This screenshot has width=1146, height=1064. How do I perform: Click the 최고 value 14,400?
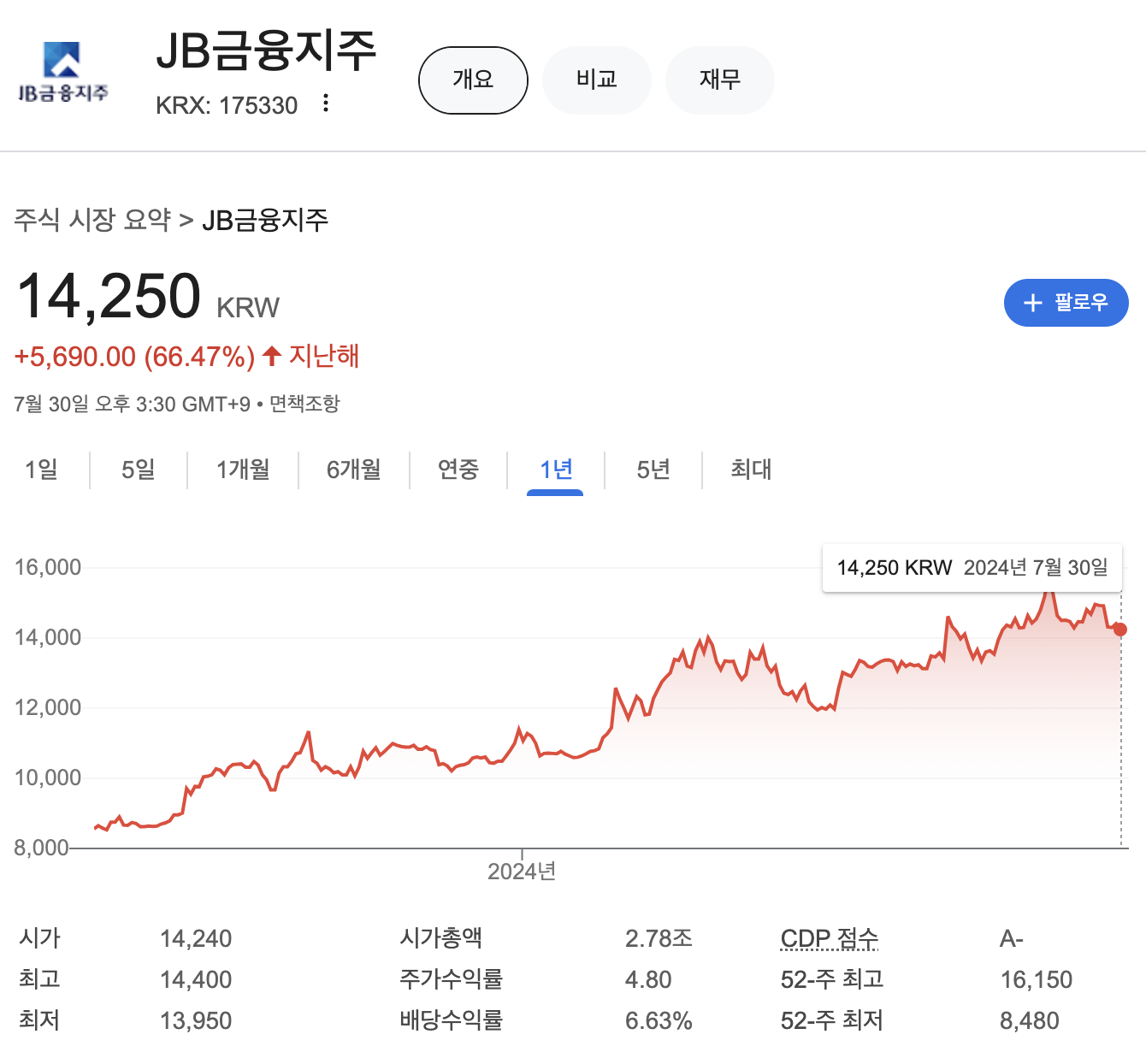196,980
